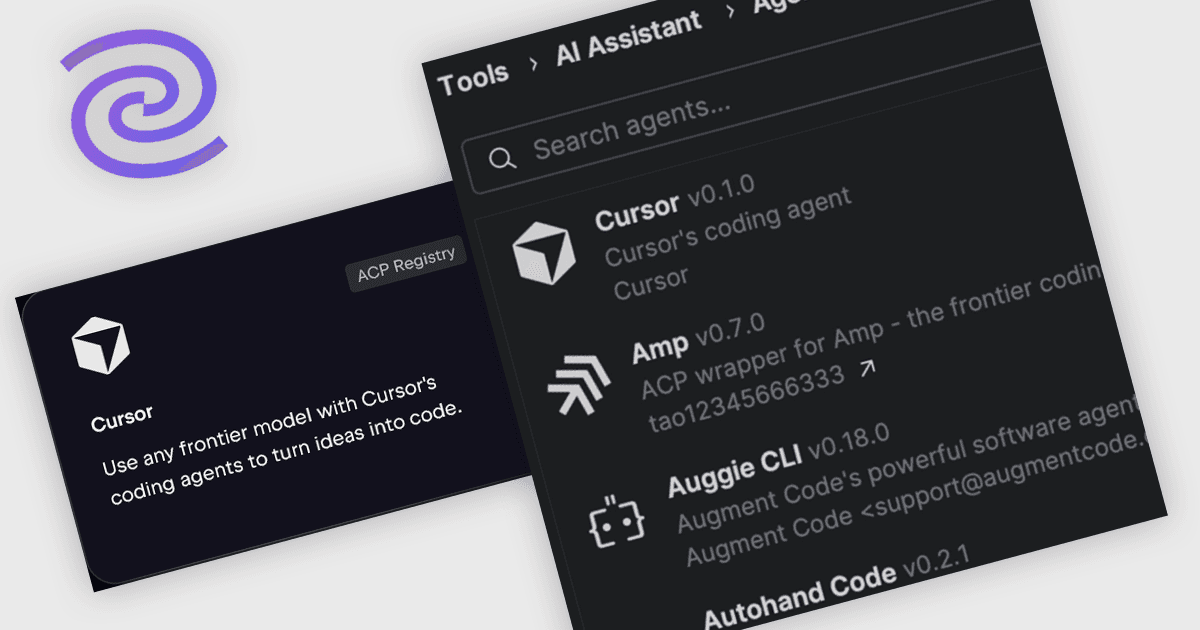Click the author link tao12345666333
This screenshot has width=1200, height=630.
(747, 395)
